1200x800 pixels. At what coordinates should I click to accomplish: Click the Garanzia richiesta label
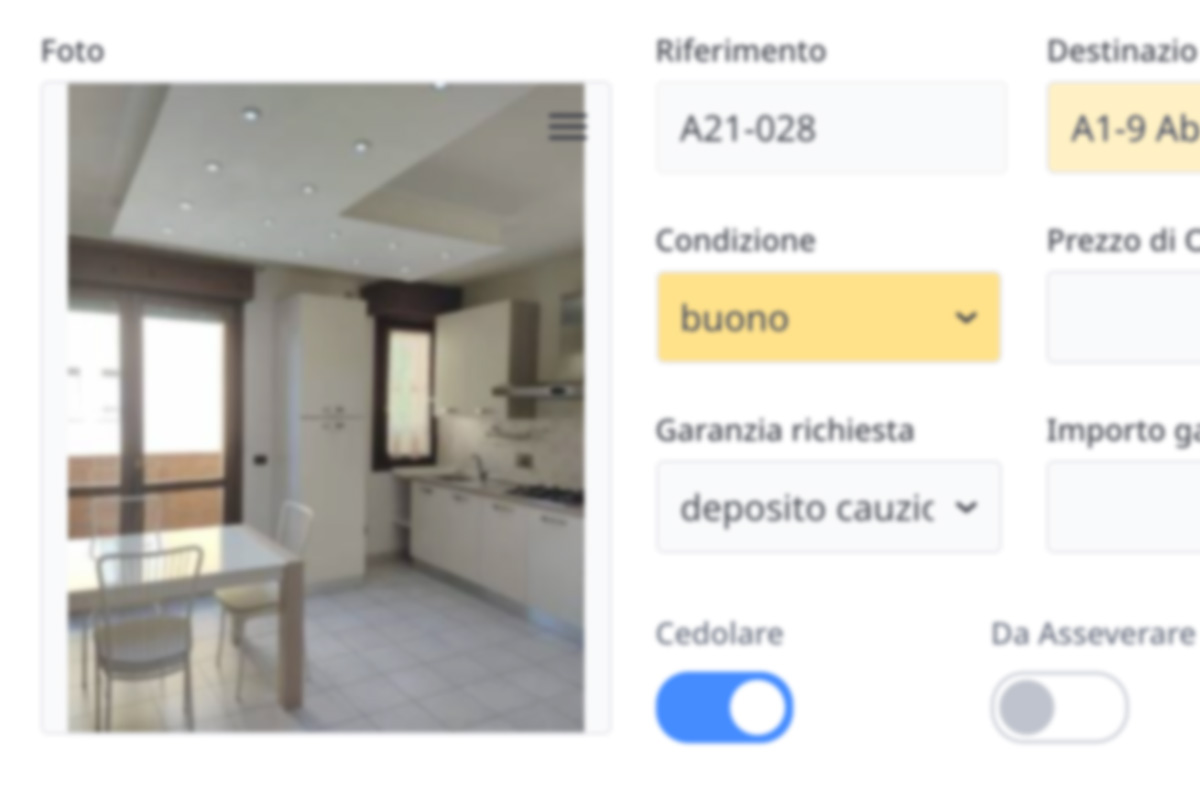pos(785,430)
